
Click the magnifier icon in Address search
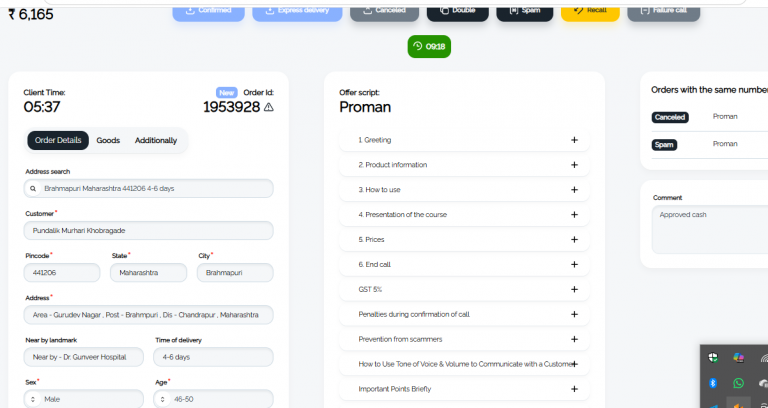click(33, 189)
